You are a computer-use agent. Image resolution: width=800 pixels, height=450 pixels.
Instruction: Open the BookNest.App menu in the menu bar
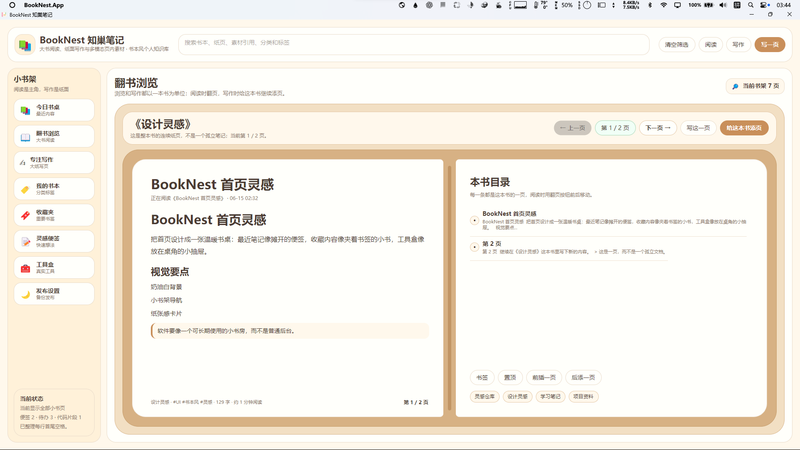(x=44, y=5)
